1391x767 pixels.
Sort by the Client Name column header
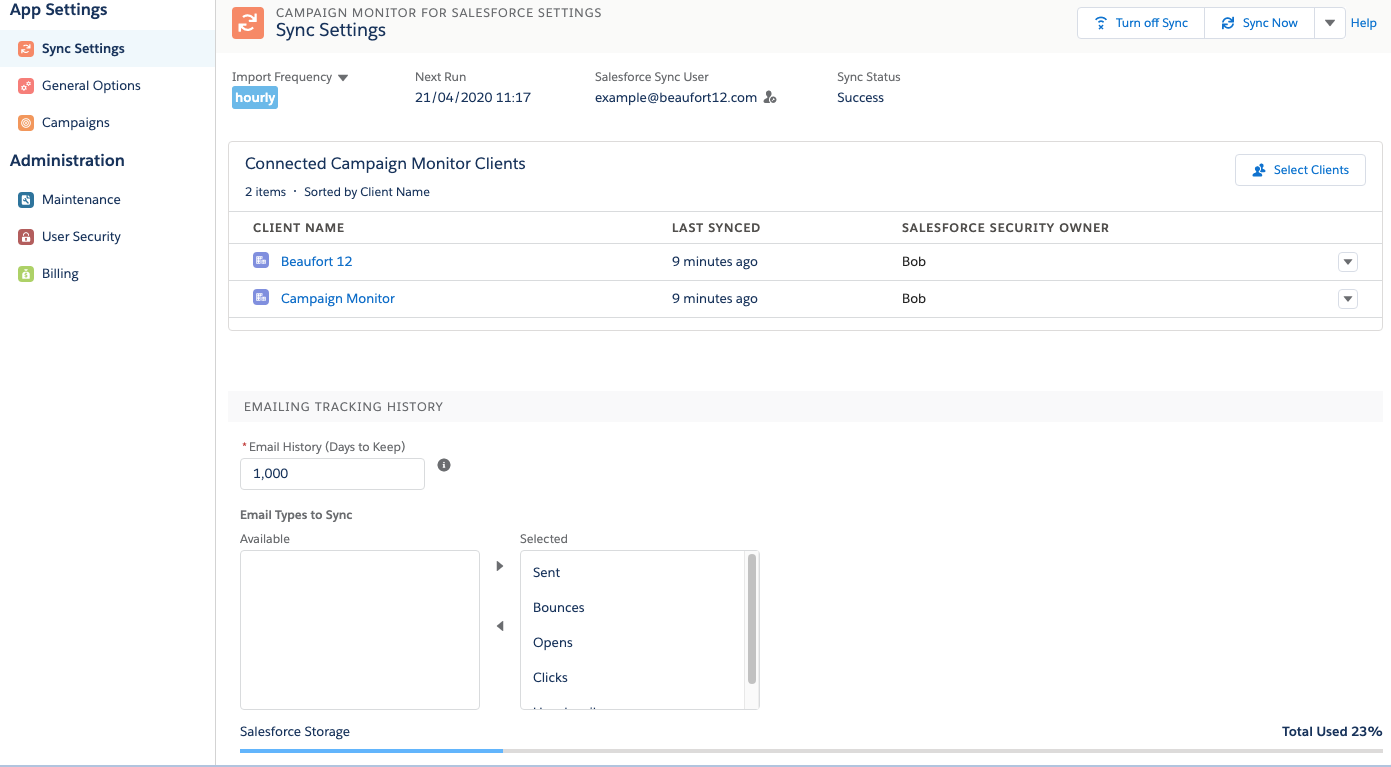tap(299, 228)
